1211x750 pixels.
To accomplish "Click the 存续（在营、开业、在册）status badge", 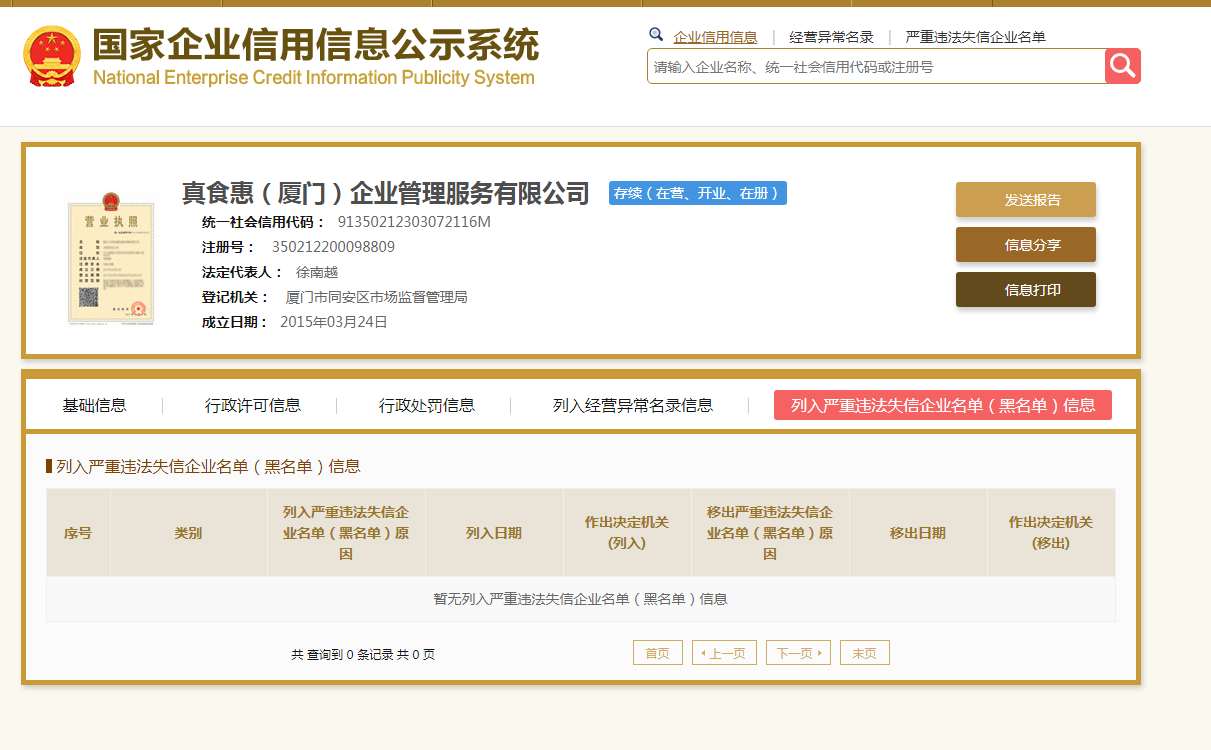I will [x=698, y=193].
